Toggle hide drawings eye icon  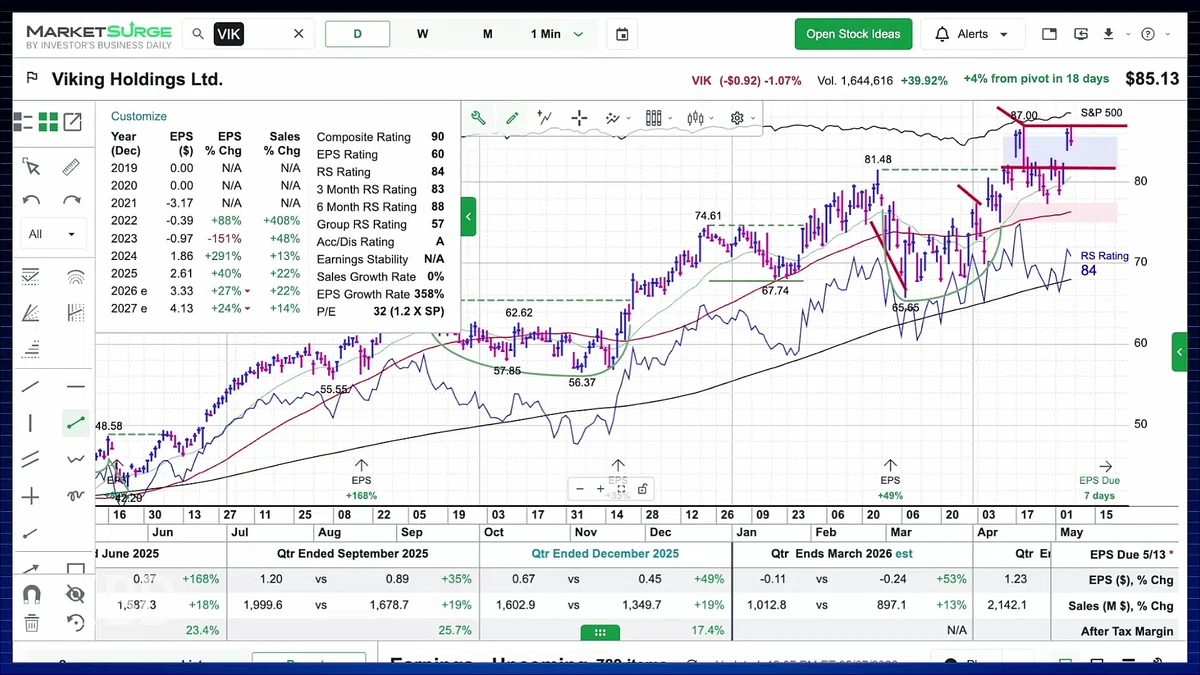[75, 594]
